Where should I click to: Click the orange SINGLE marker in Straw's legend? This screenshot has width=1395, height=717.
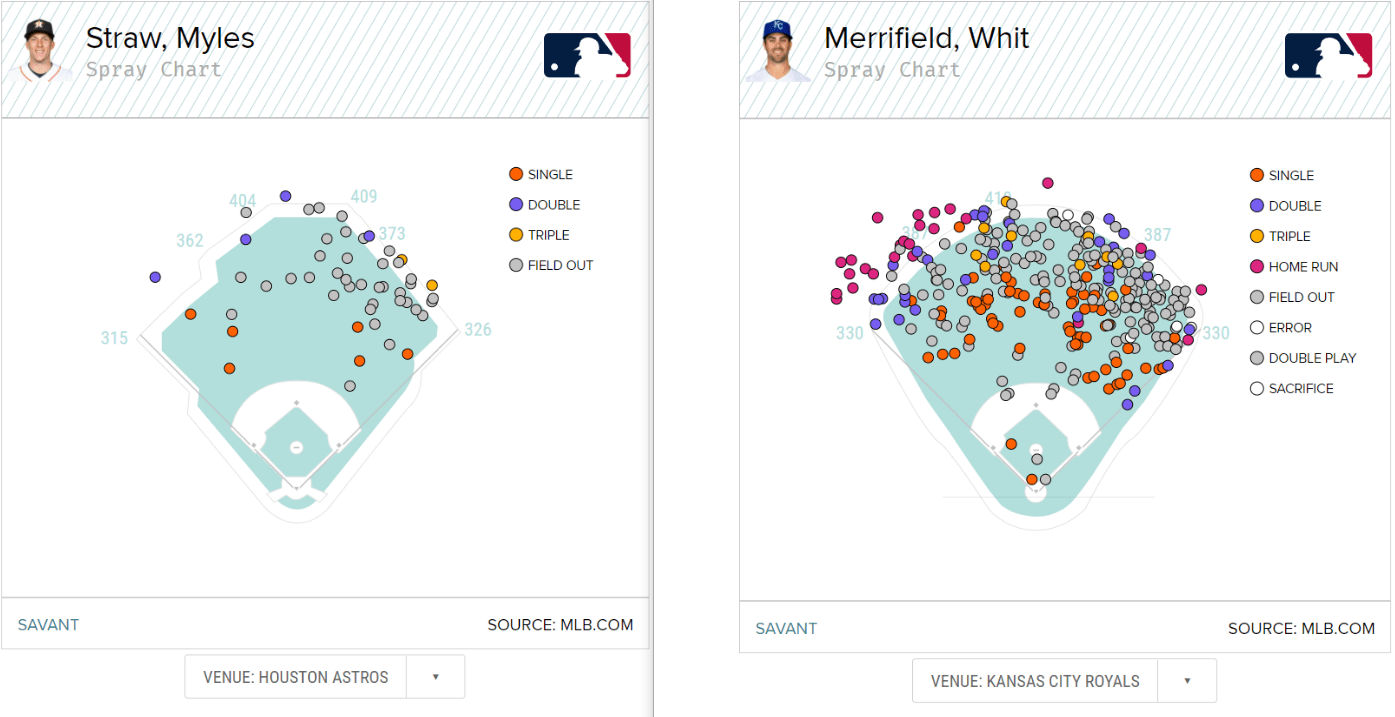click(516, 174)
